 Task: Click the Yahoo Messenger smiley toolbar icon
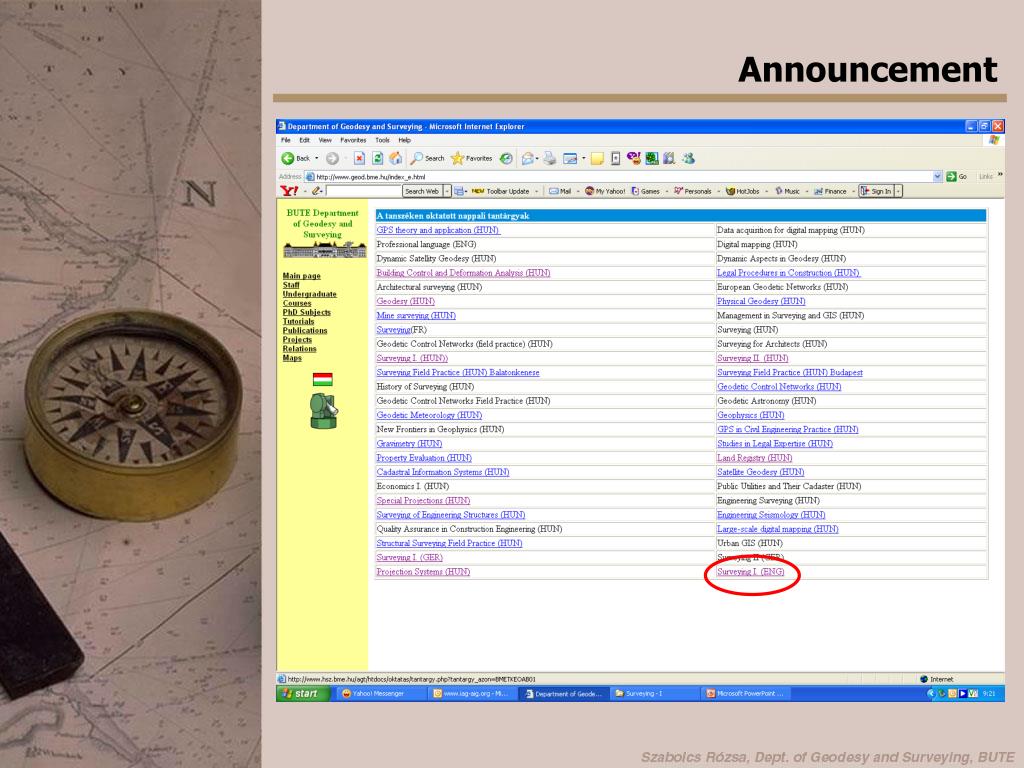(x=633, y=158)
